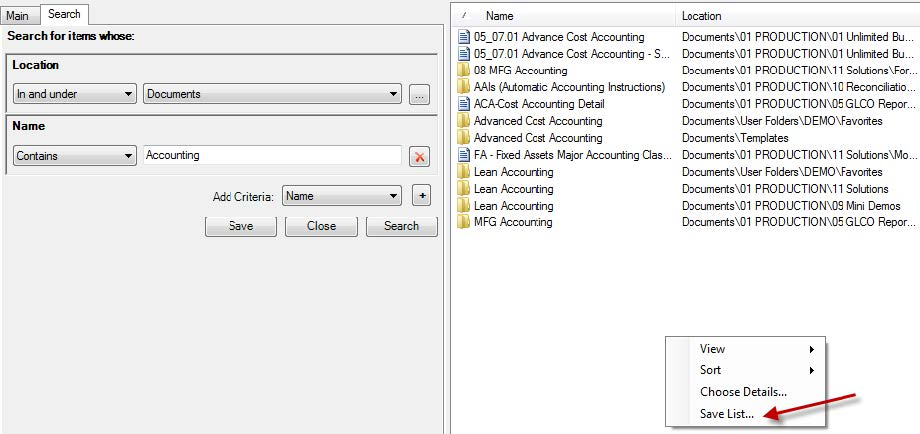Image resolution: width=920 pixels, height=434 pixels.
Task: Click the FA - Fixed Assets document icon
Action: click(x=463, y=155)
